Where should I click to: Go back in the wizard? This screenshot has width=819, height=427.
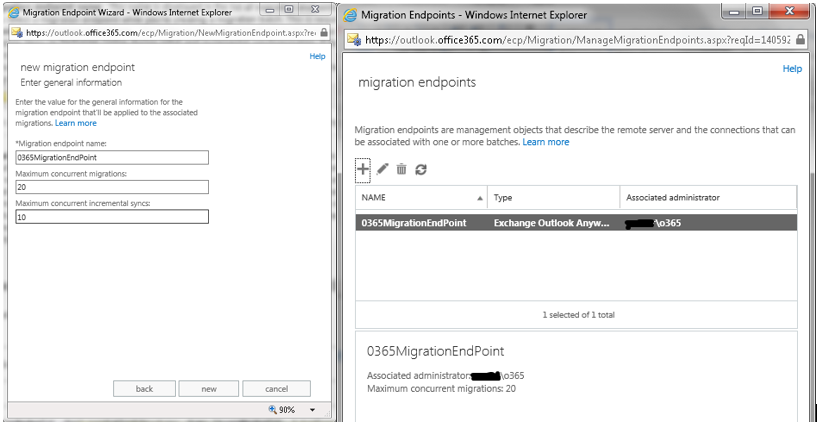(x=144, y=389)
